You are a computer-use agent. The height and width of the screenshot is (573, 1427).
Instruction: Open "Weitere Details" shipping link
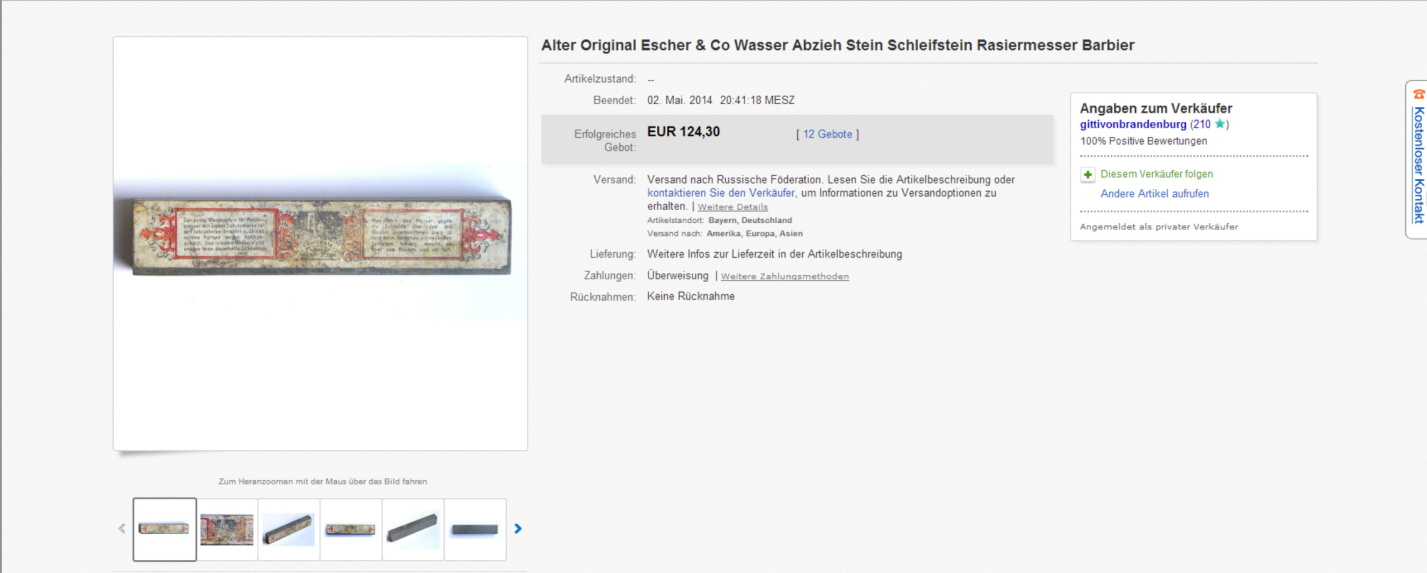coord(732,207)
